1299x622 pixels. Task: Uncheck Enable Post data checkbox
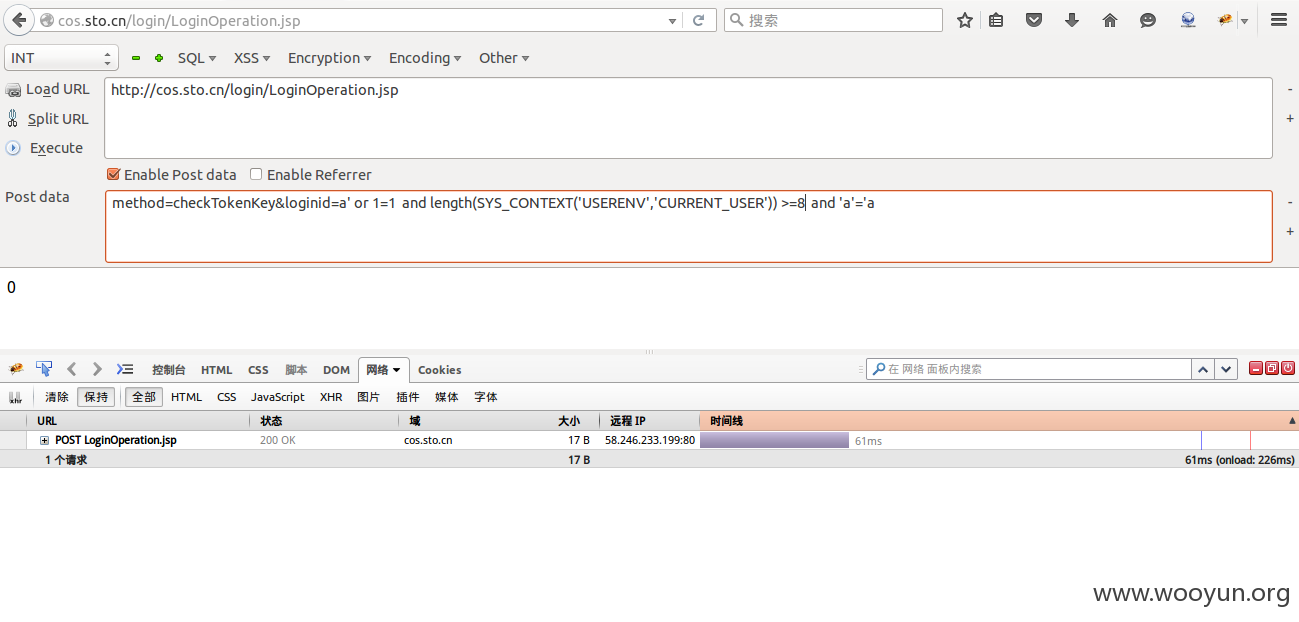113,174
